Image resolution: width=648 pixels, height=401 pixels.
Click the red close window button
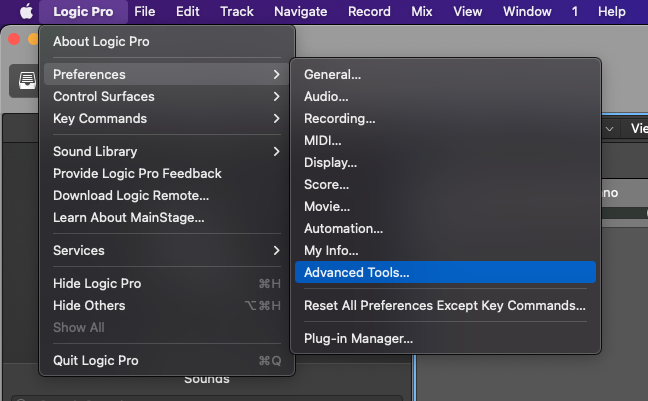14,39
